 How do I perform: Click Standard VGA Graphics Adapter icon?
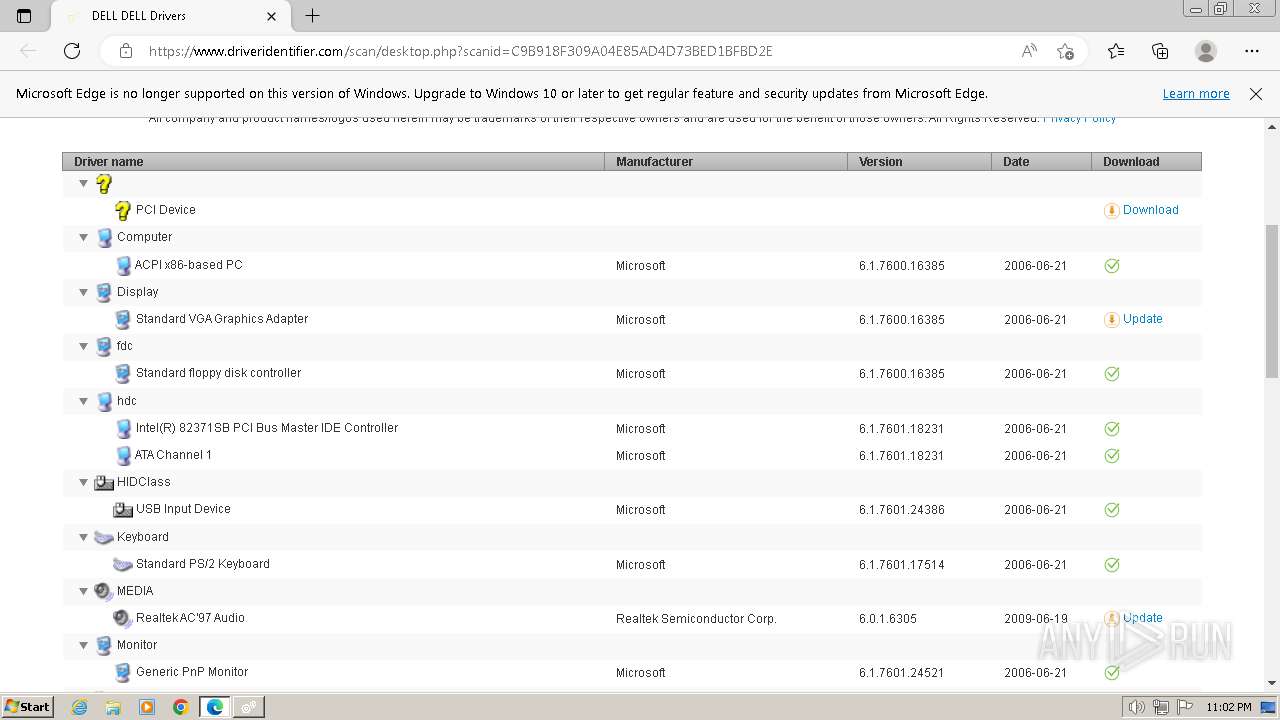123,319
